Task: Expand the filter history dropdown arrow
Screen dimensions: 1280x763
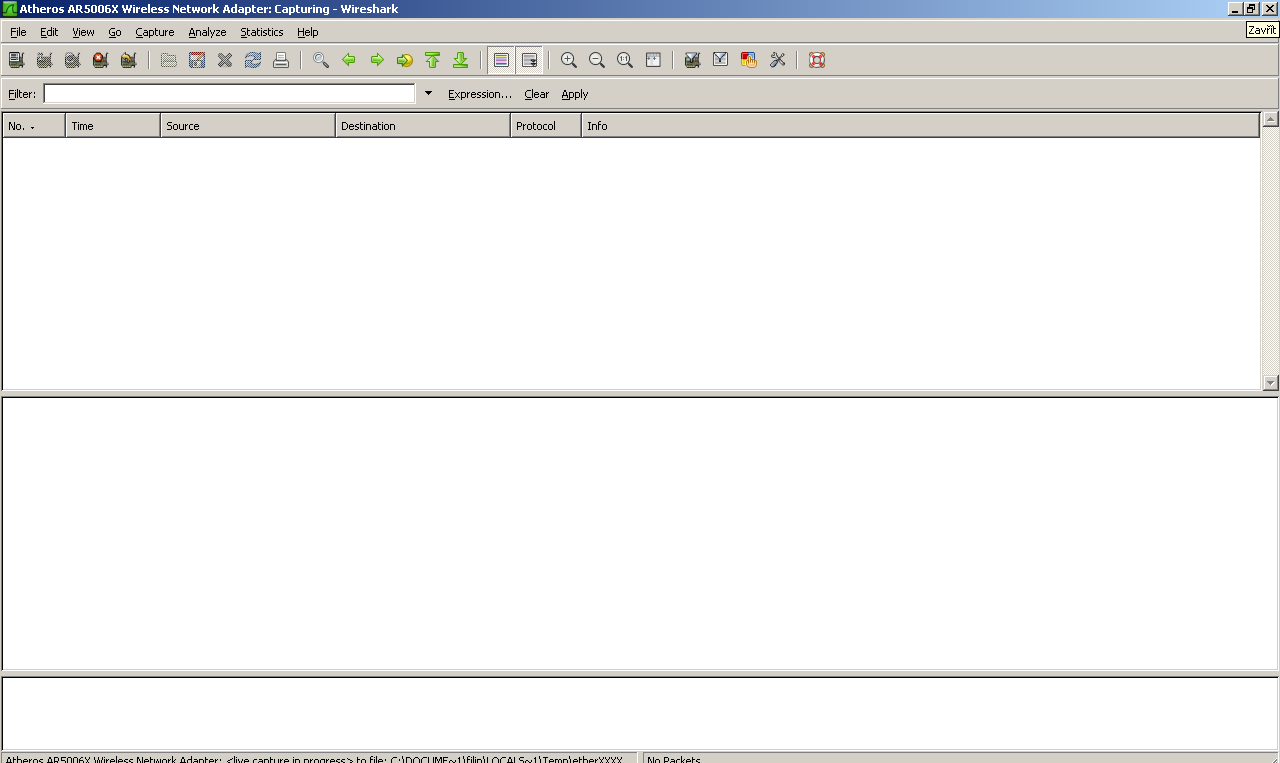Action: click(x=428, y=93)
